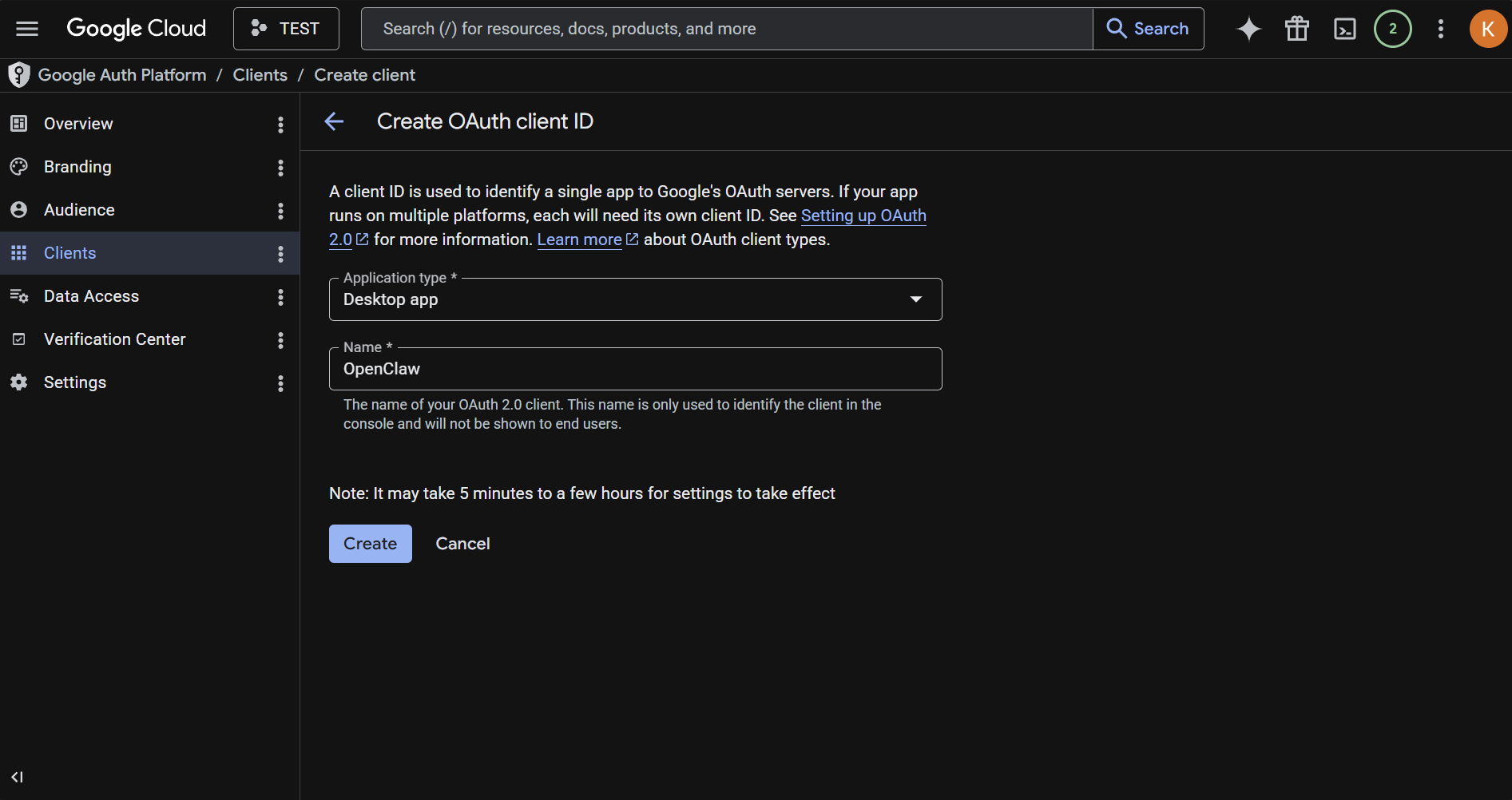The width and height of the screenshot is (1512, 800).
Task: Open the Gemini sparkle assistant
Action: click(1249, 29)
